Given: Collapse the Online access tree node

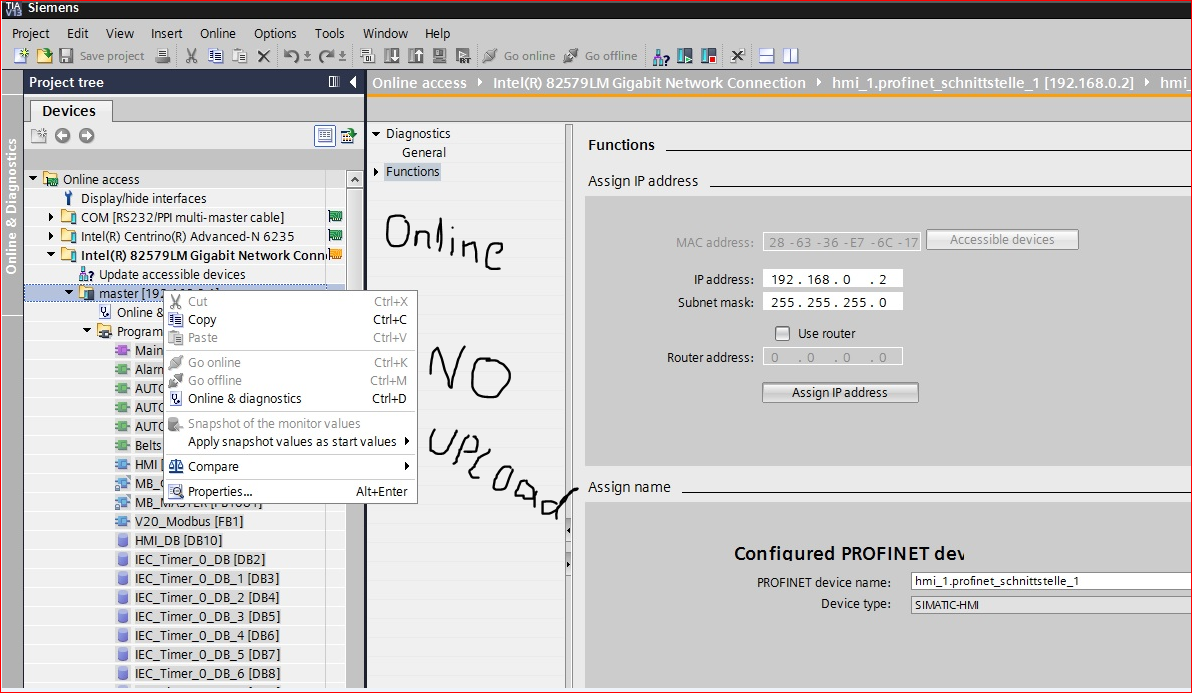Looking at the screenshot, I should pyautogui.click(x=34, y=179).
